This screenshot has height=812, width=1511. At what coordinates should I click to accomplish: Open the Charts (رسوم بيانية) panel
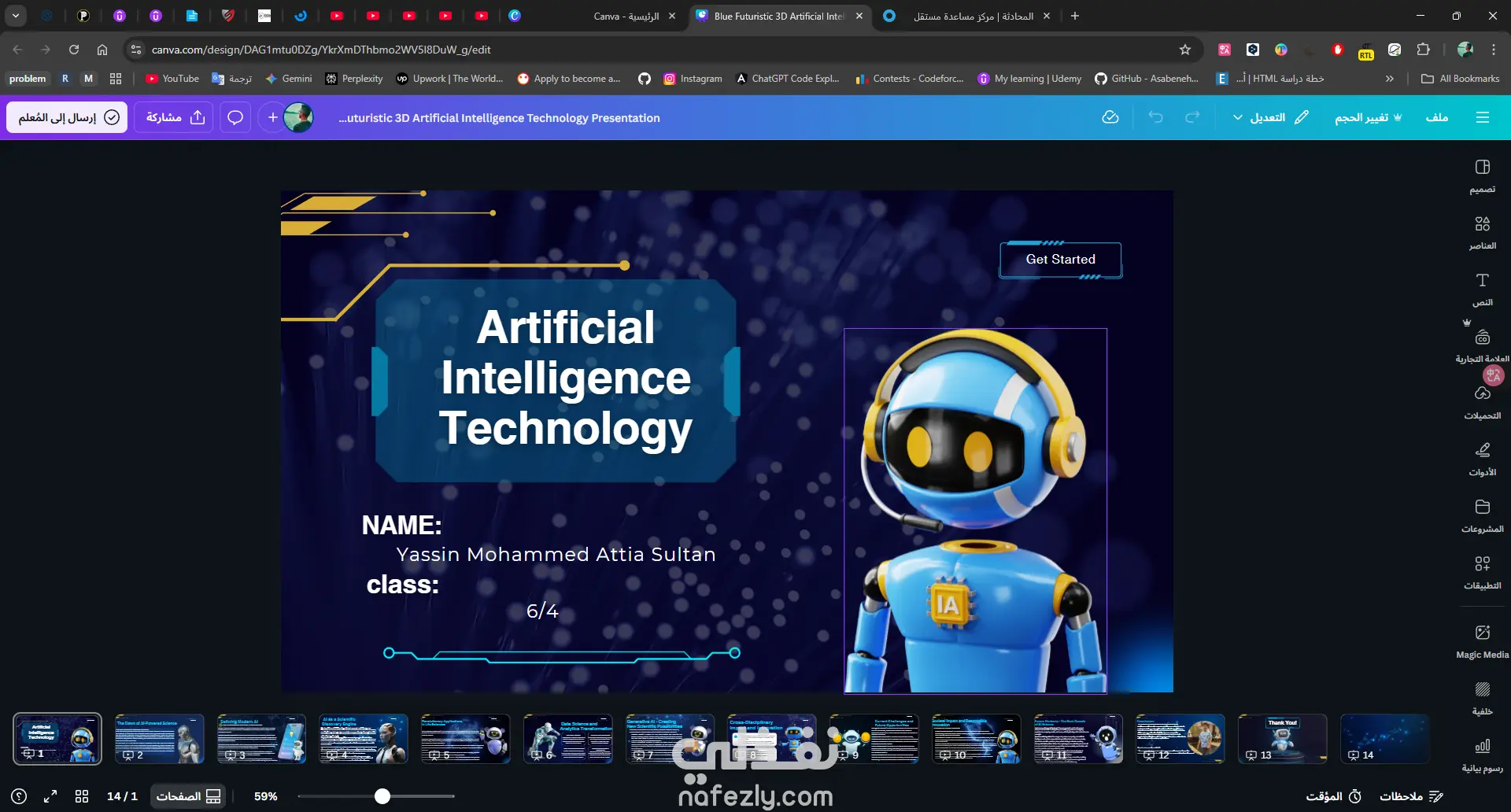(1482, 755)
